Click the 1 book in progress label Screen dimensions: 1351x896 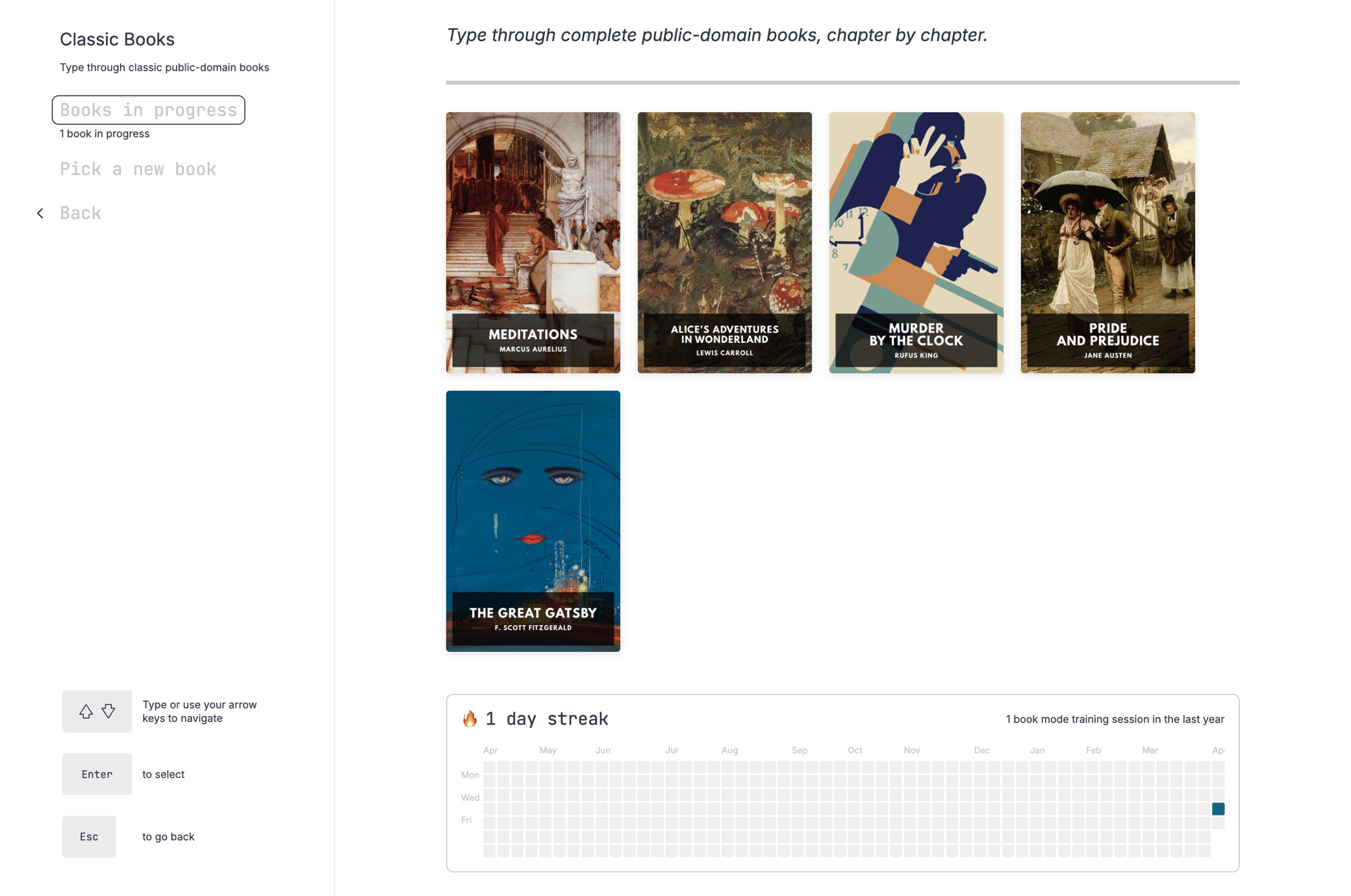[x=105, y=133]
